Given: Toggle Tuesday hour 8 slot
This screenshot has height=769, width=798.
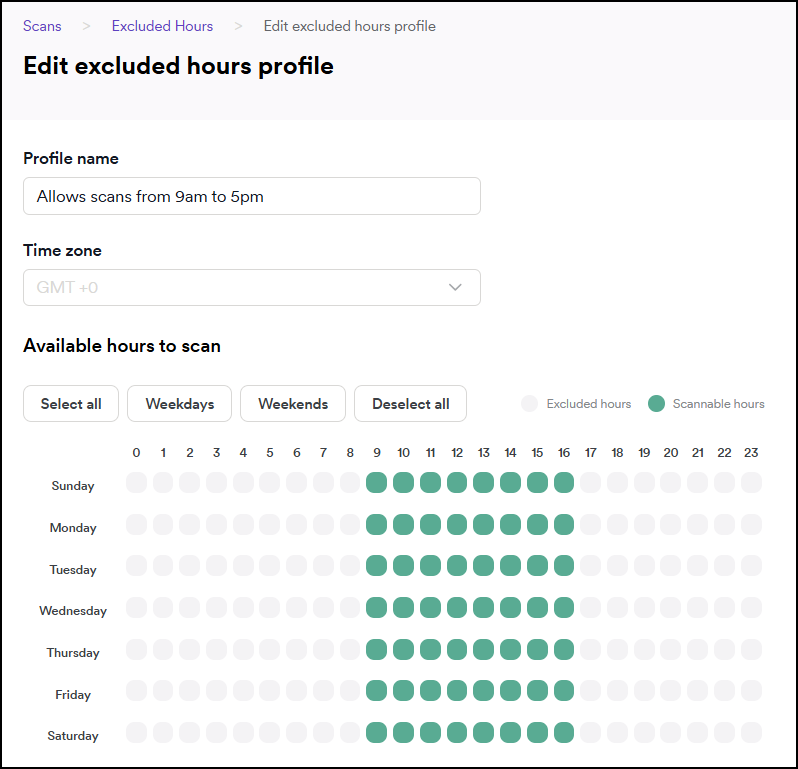Looking at the screenshot, I should click(x=350, y=565).
